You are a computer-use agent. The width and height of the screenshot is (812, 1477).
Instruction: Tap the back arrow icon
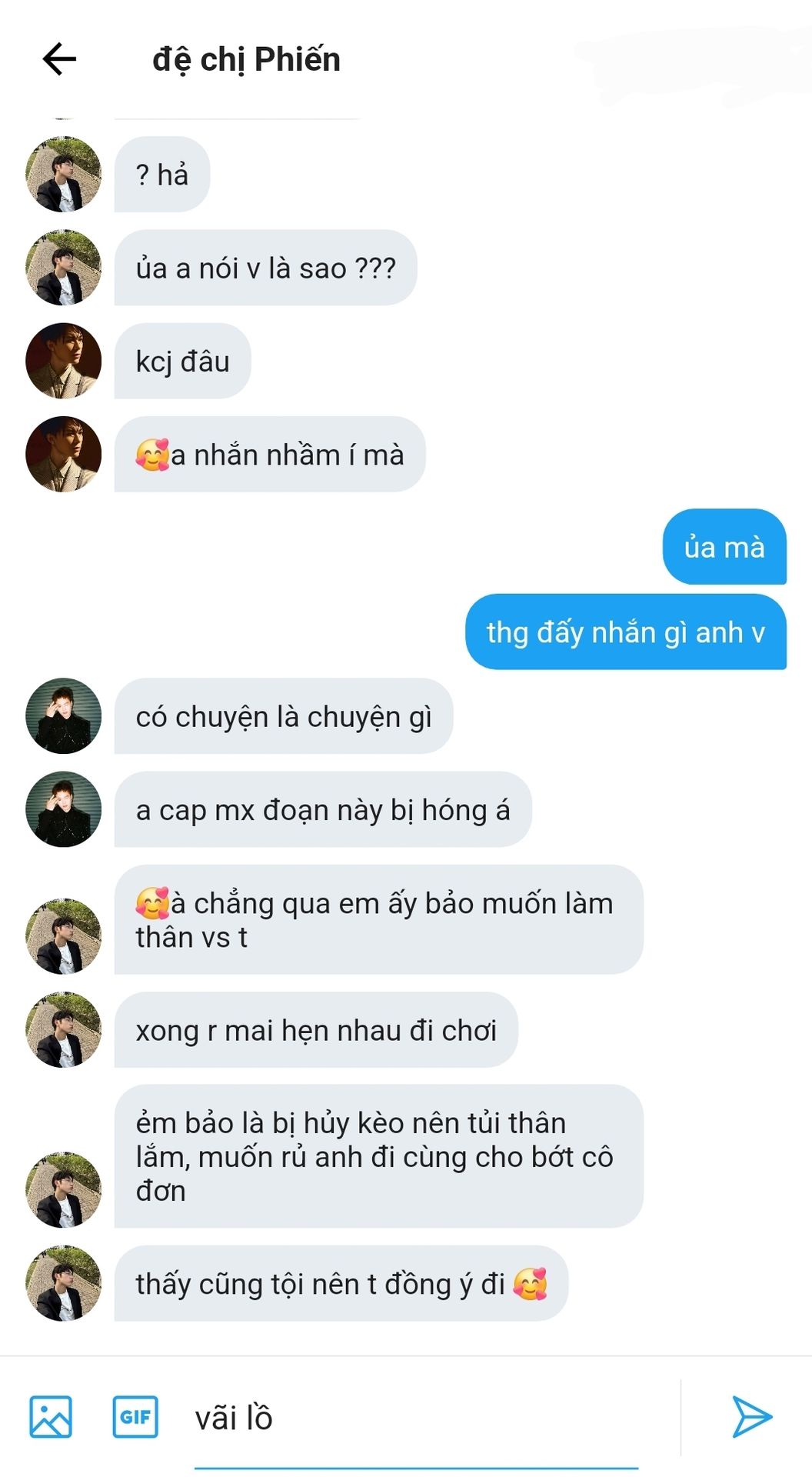point(59,59)
